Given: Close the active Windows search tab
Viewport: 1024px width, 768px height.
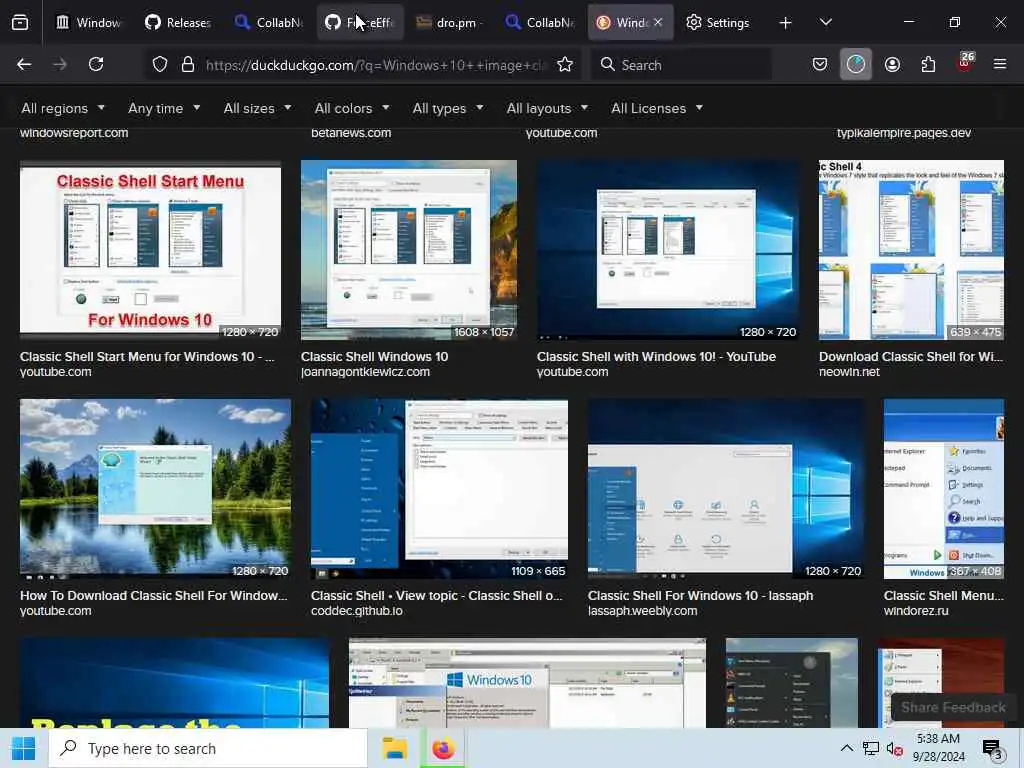Looking at the screenshot, I should click(658, 22).
